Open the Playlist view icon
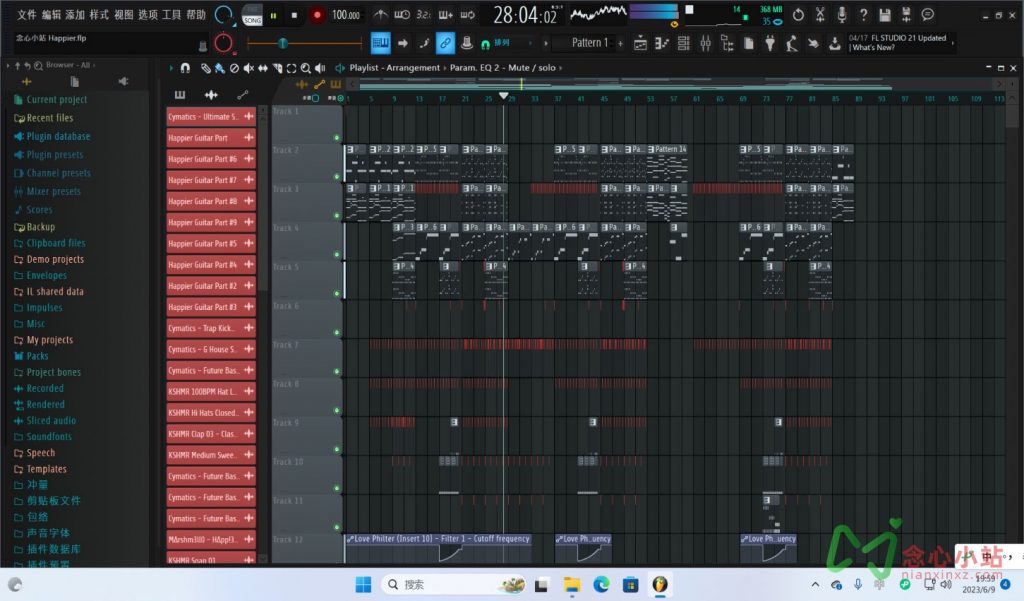Viewport: 1024px width, 601px height. 641,44
